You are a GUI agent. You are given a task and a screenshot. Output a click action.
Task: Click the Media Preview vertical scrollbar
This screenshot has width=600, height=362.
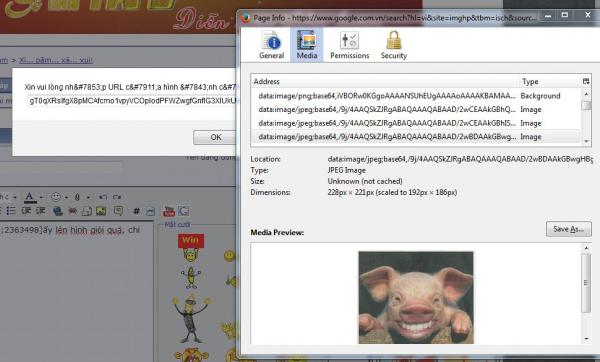pos(586,293)
